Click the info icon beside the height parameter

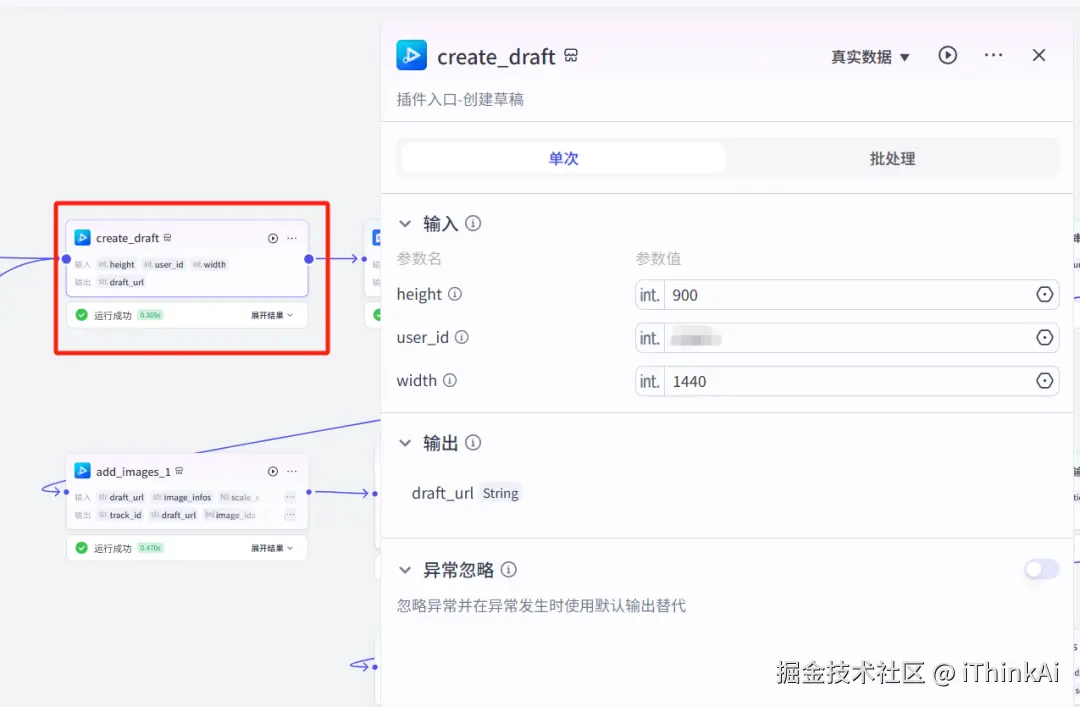(457, 295)
